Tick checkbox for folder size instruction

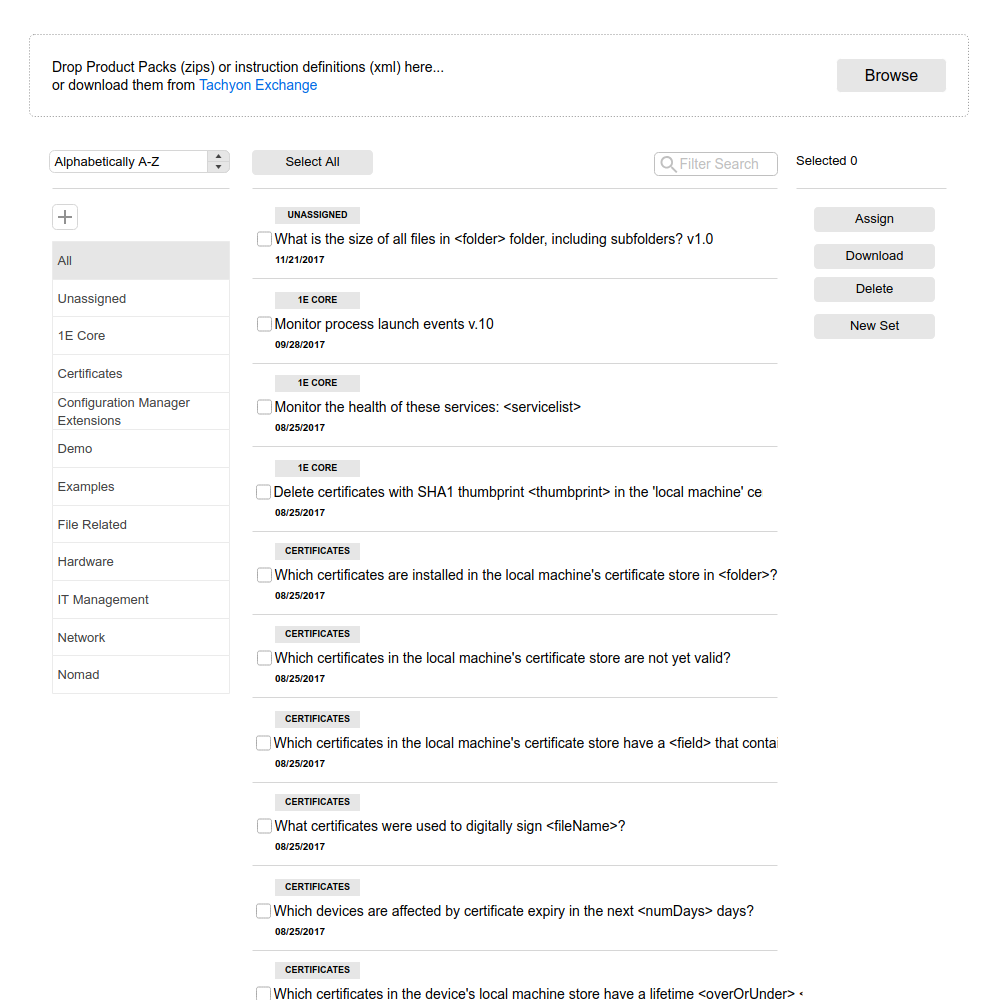point(264,239)
